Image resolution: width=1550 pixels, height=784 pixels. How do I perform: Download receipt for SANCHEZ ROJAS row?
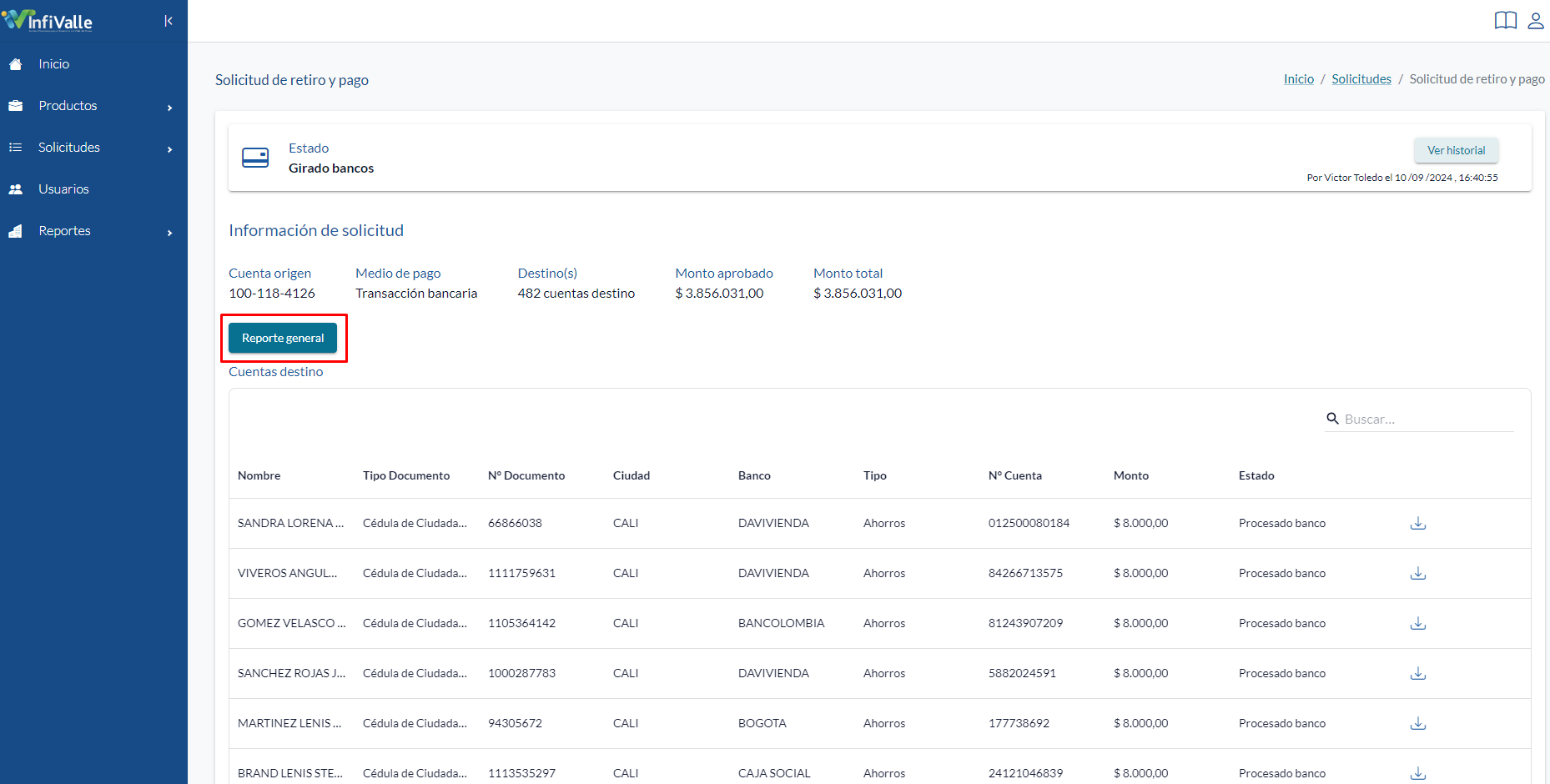click(x=1418, y=673)
